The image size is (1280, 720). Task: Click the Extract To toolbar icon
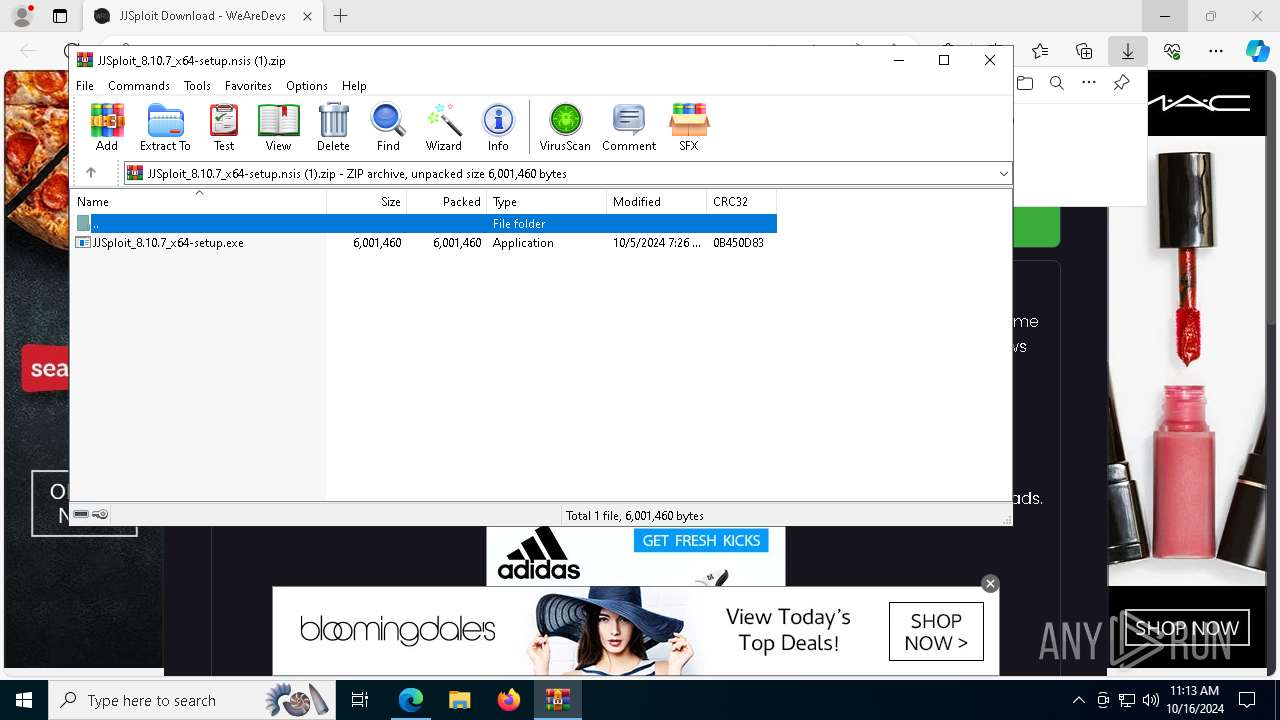pos(165,127)
